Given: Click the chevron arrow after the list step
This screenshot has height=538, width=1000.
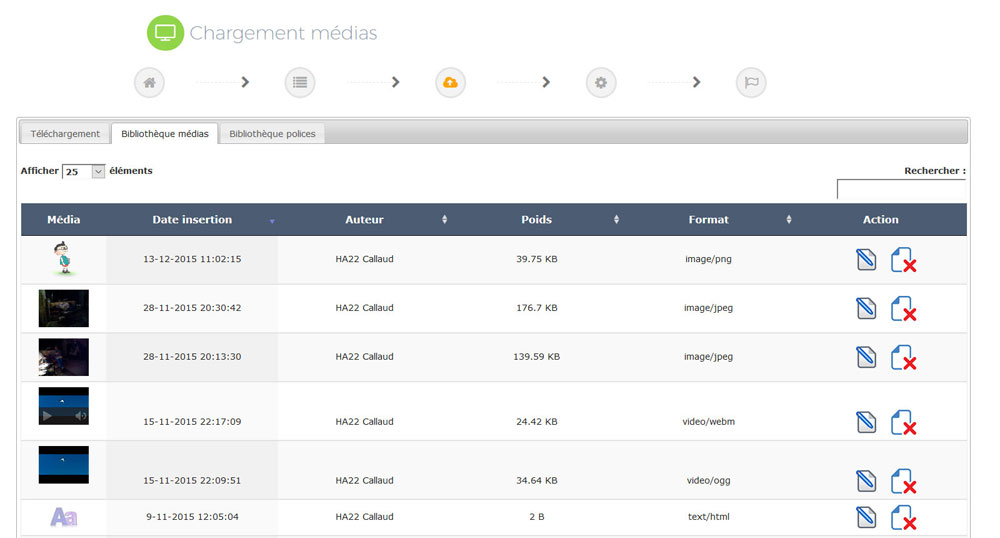Looking at the screenshot, I should 395,82.
